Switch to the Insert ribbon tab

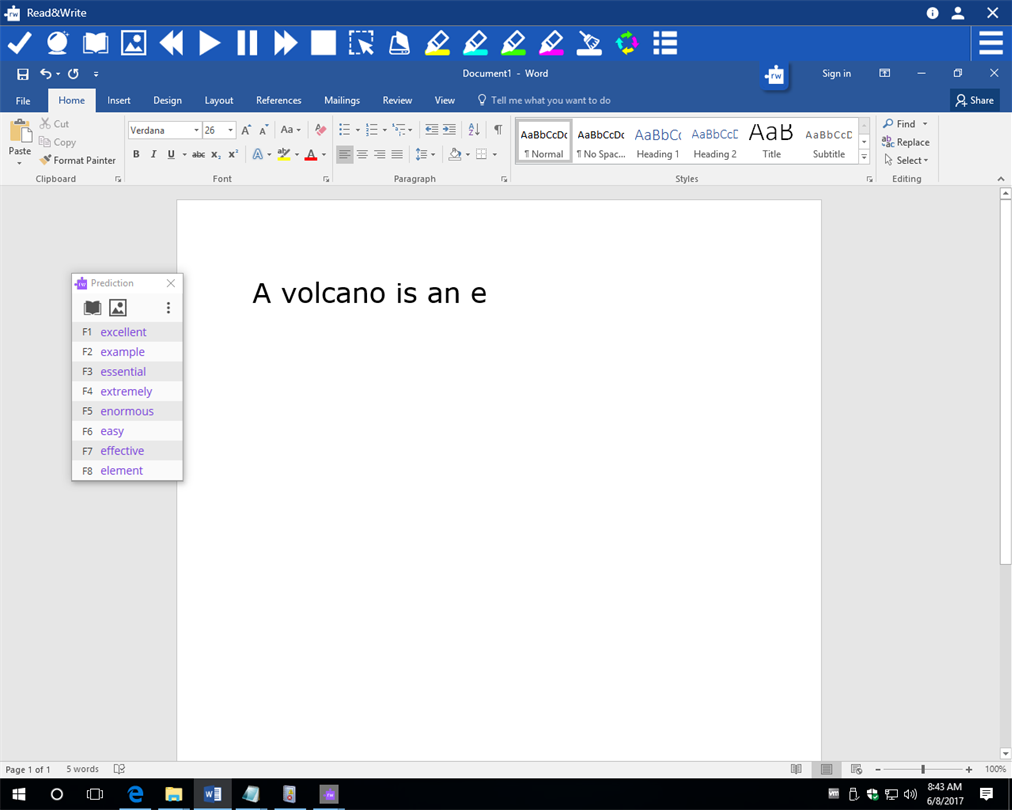click(119, 100)
